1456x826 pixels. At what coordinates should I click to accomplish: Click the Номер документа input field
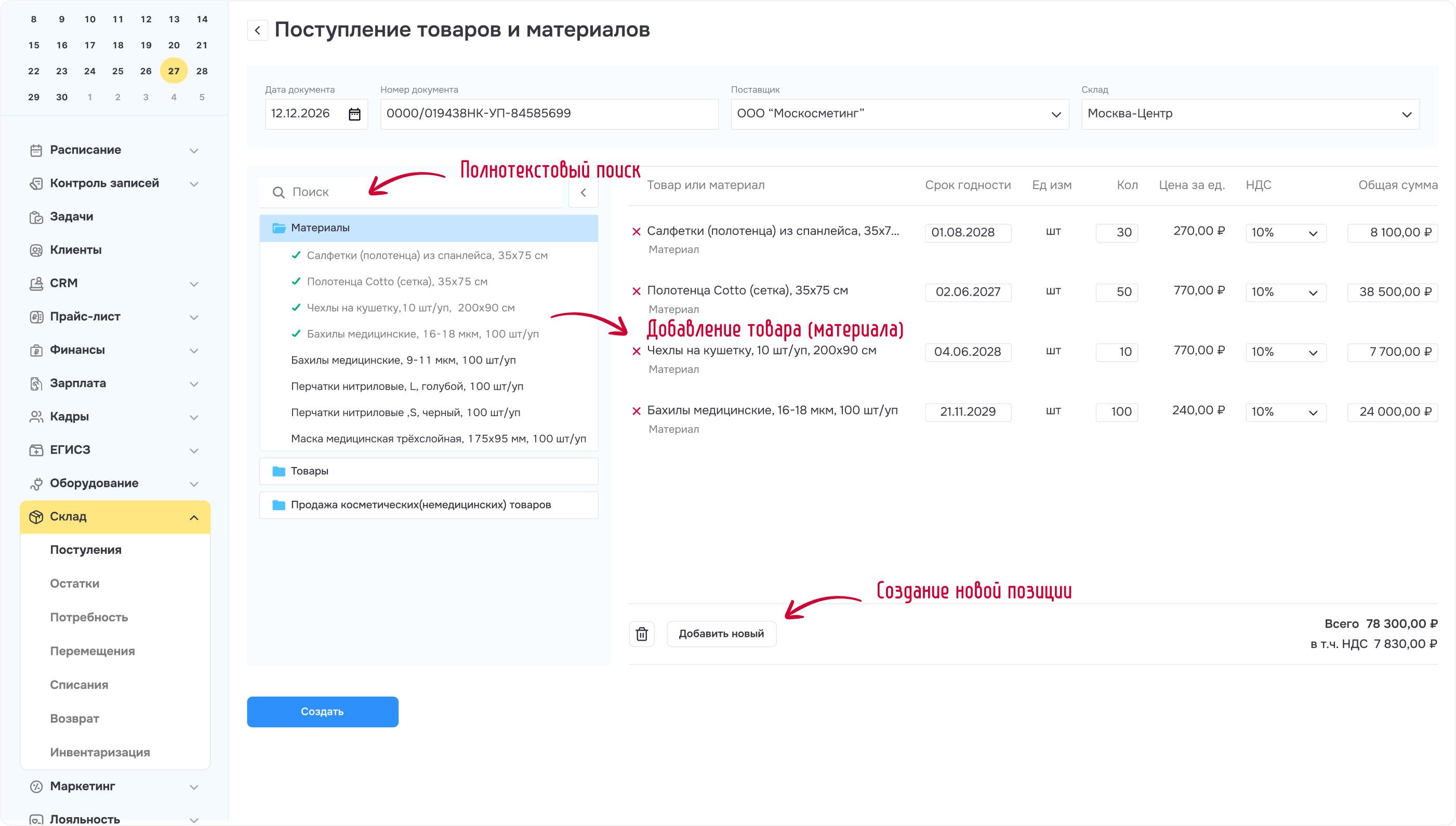(549, 114)
